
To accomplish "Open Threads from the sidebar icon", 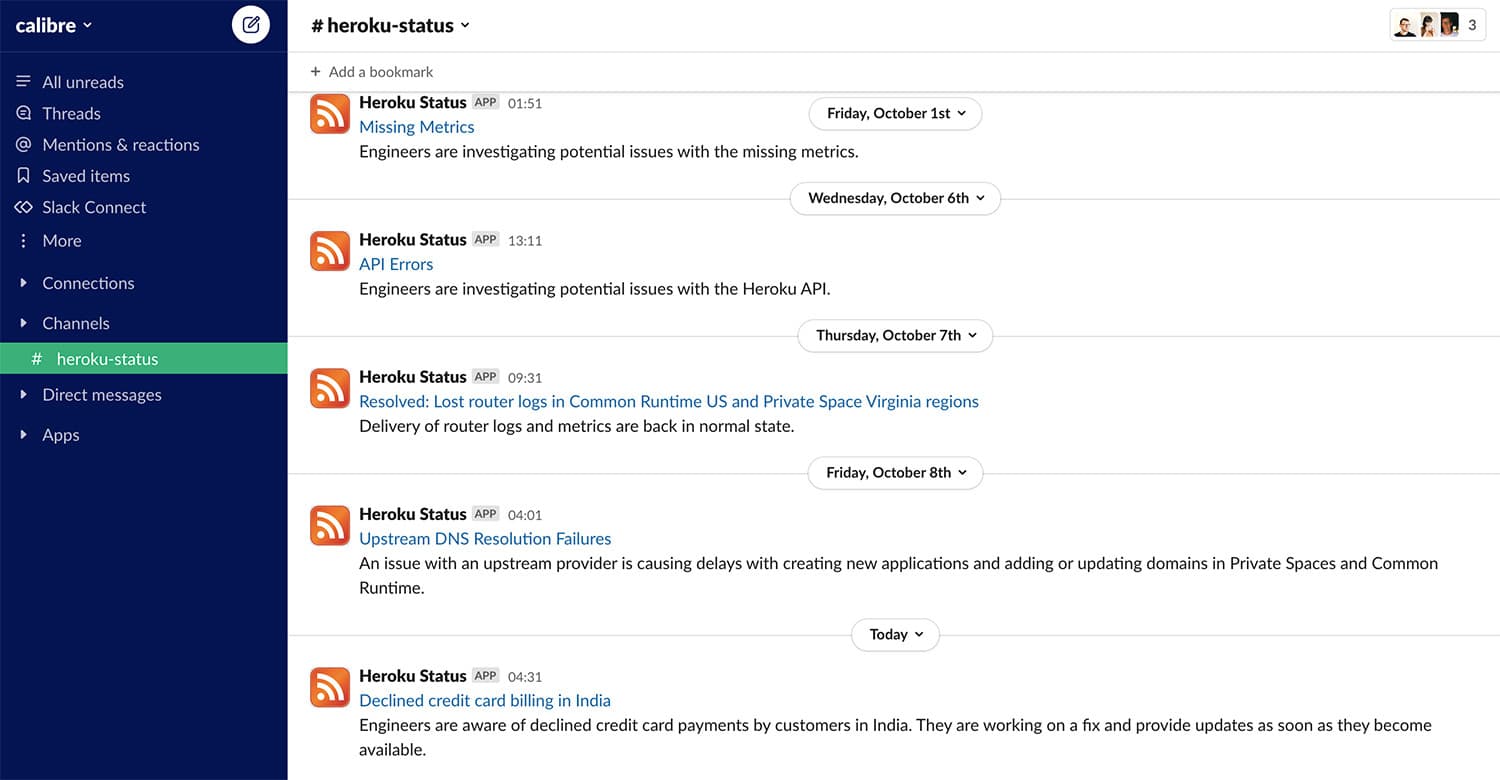I will (x=22, y=113).
